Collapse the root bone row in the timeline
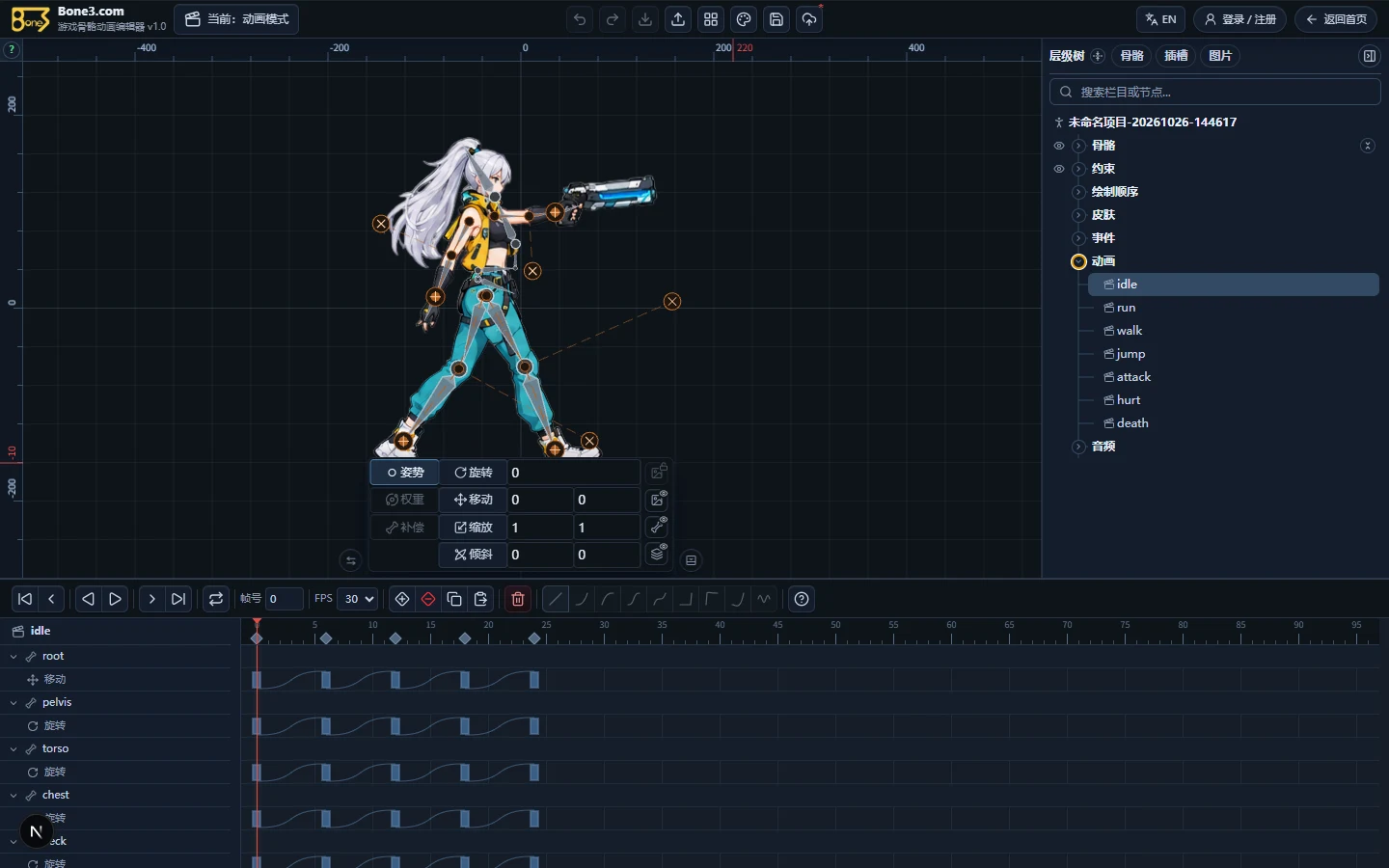The width and height of the screenshot is (1389, 868). point(14,656)
